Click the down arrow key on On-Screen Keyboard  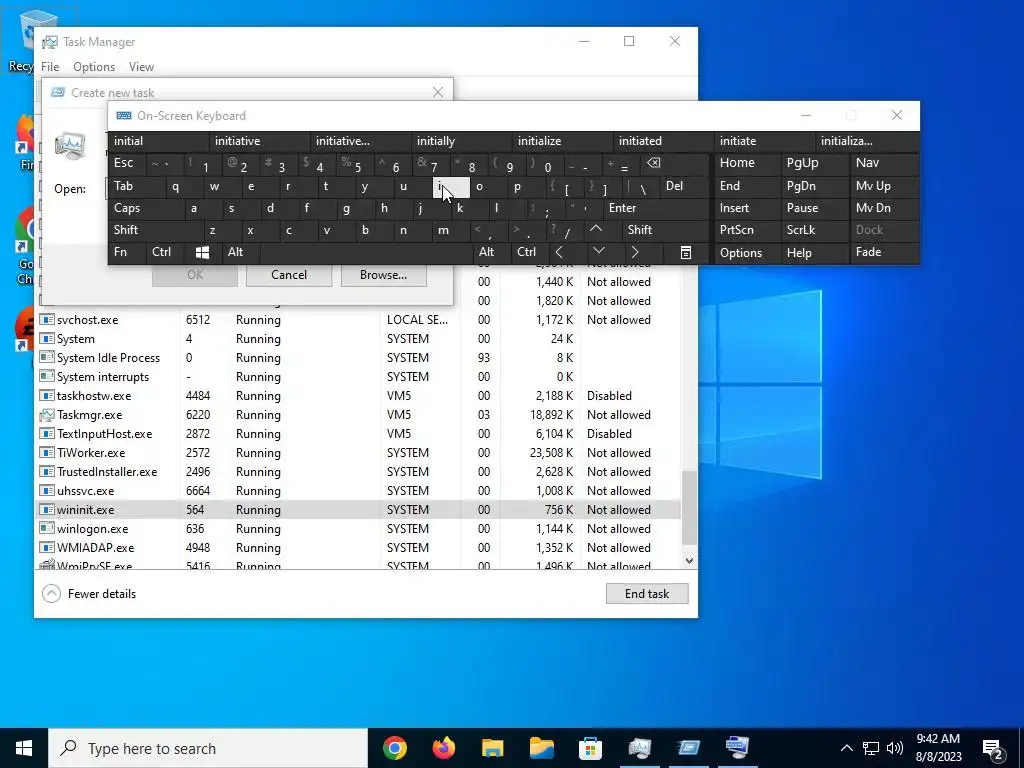598,253
